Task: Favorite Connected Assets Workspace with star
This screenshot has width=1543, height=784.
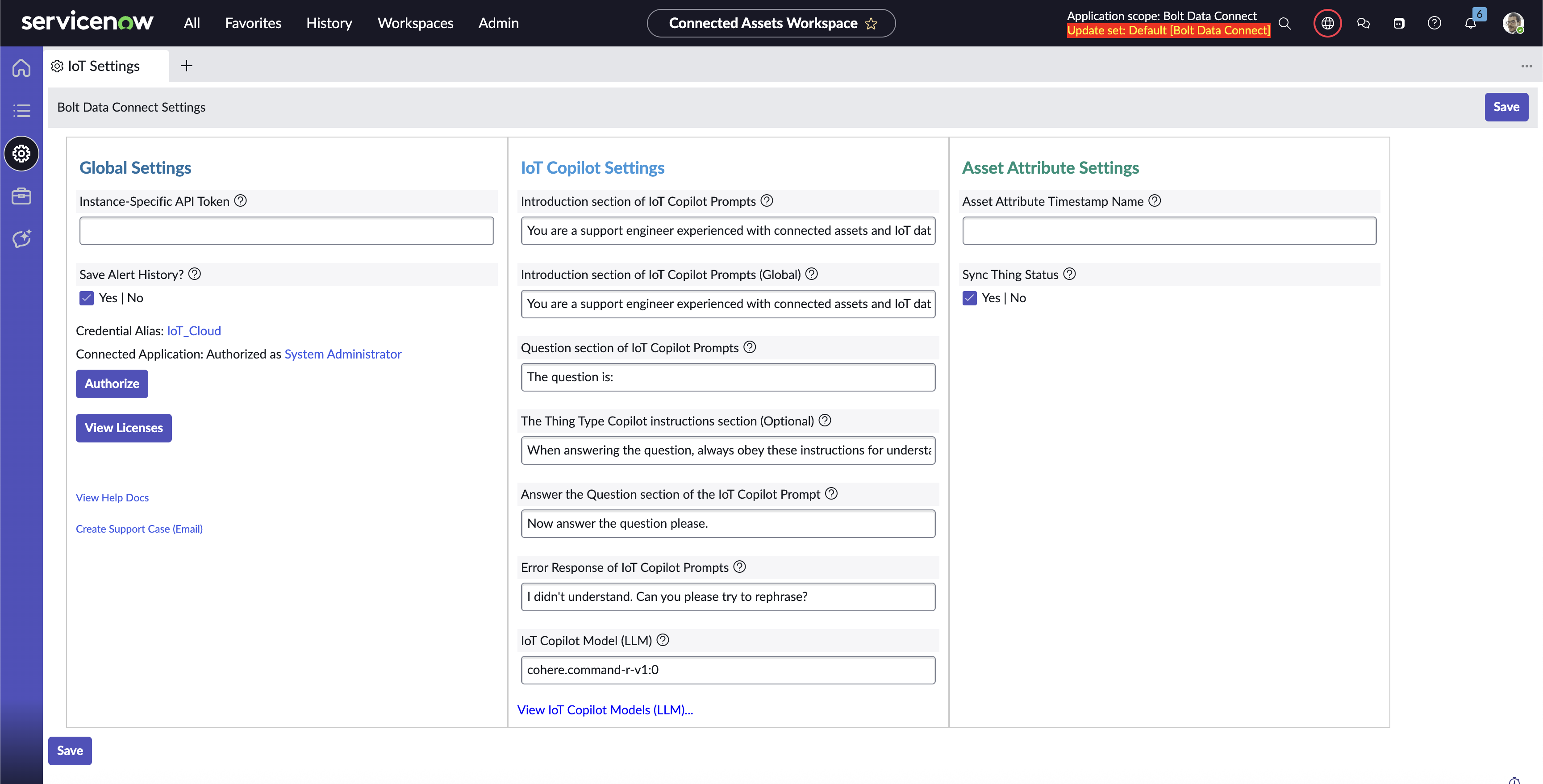Action: (x=872, y=23)
